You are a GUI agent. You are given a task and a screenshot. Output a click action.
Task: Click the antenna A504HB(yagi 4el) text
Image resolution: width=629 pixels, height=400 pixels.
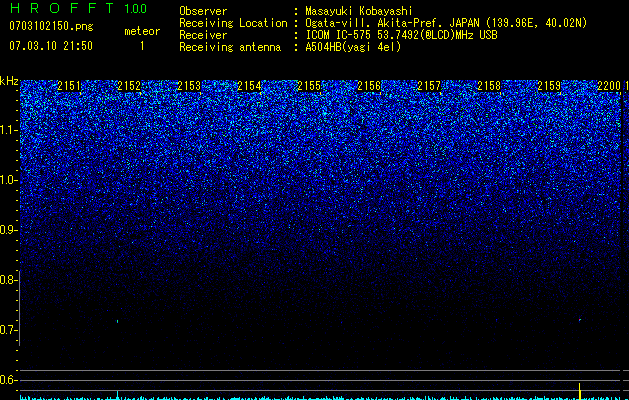tap(353, 47)
